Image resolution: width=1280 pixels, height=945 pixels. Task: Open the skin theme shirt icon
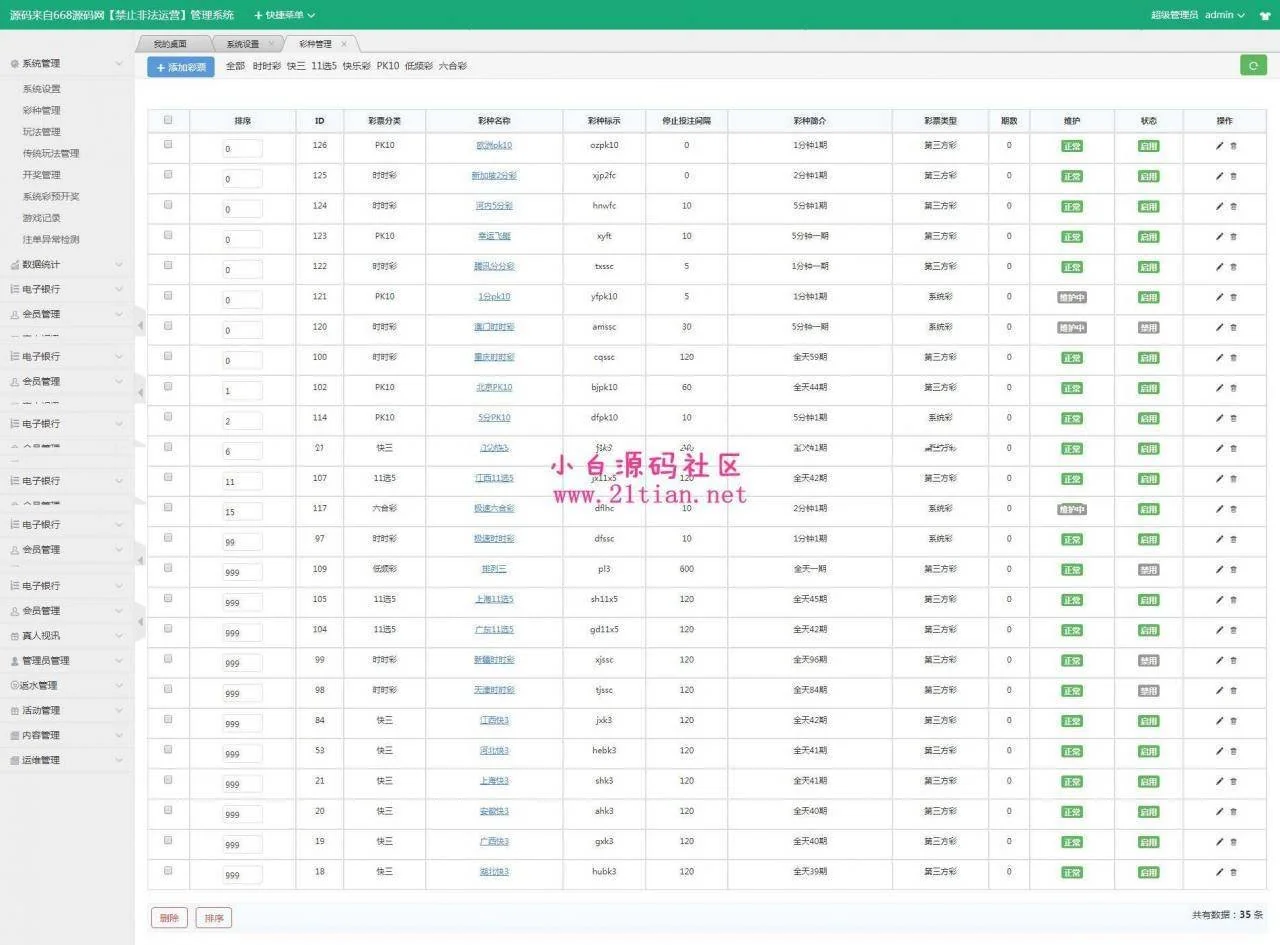pos(1265,15)
